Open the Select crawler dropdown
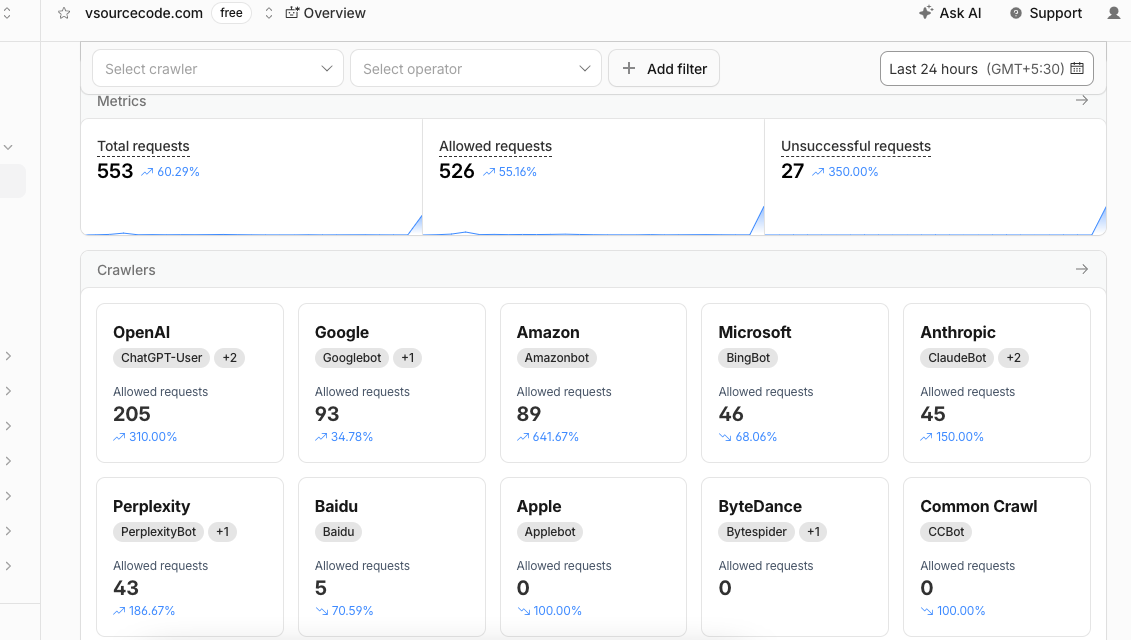Viewport: 1131px width, 640px height. [218, 69]
